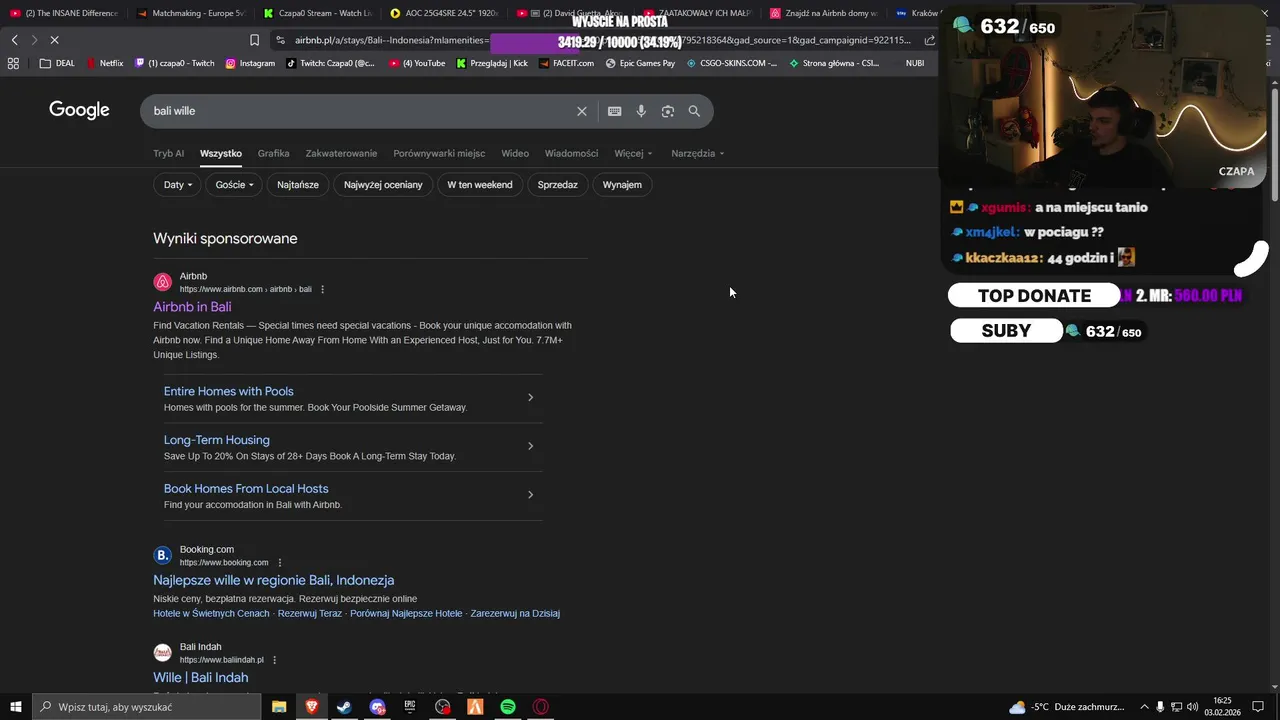Expand Long-Term Housing chevron
This screenshot has width=1280, height=720.
[x=530, y=446]
